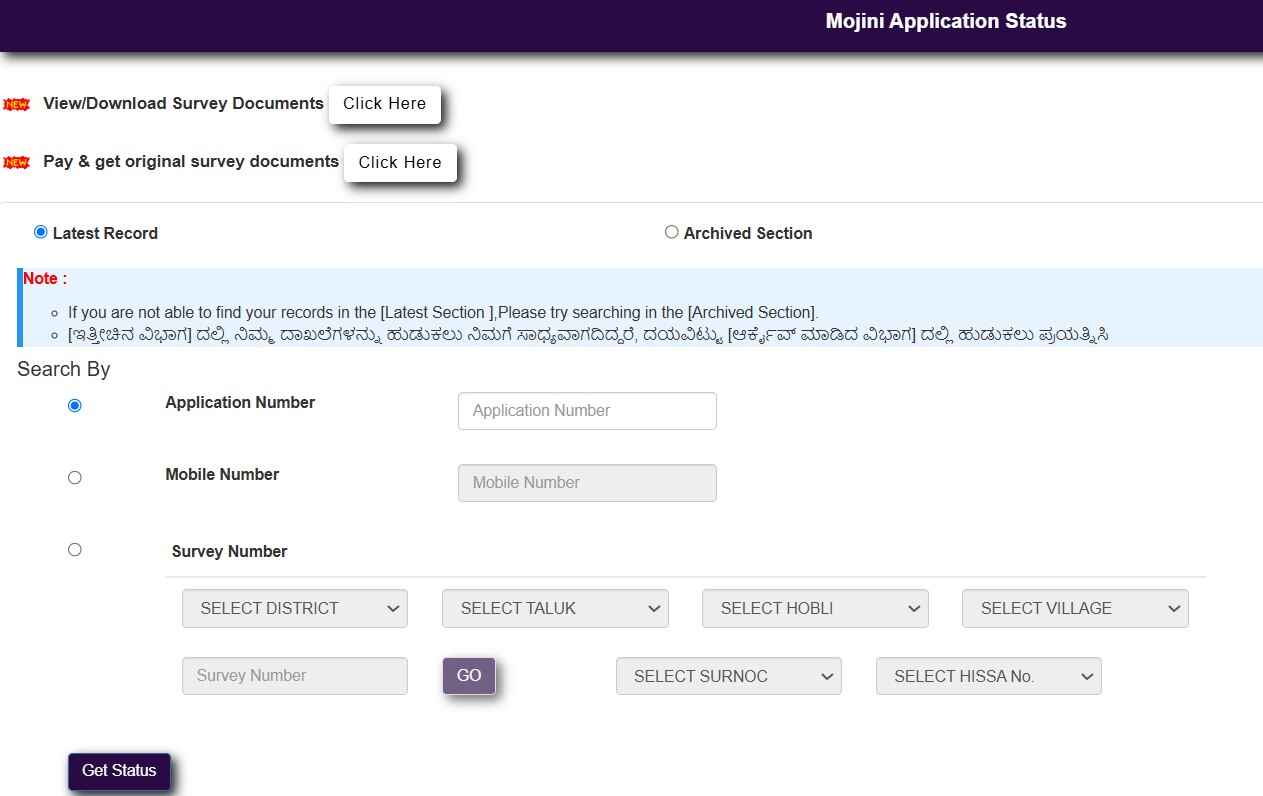Click the Survey Number text box

point(294,676)
